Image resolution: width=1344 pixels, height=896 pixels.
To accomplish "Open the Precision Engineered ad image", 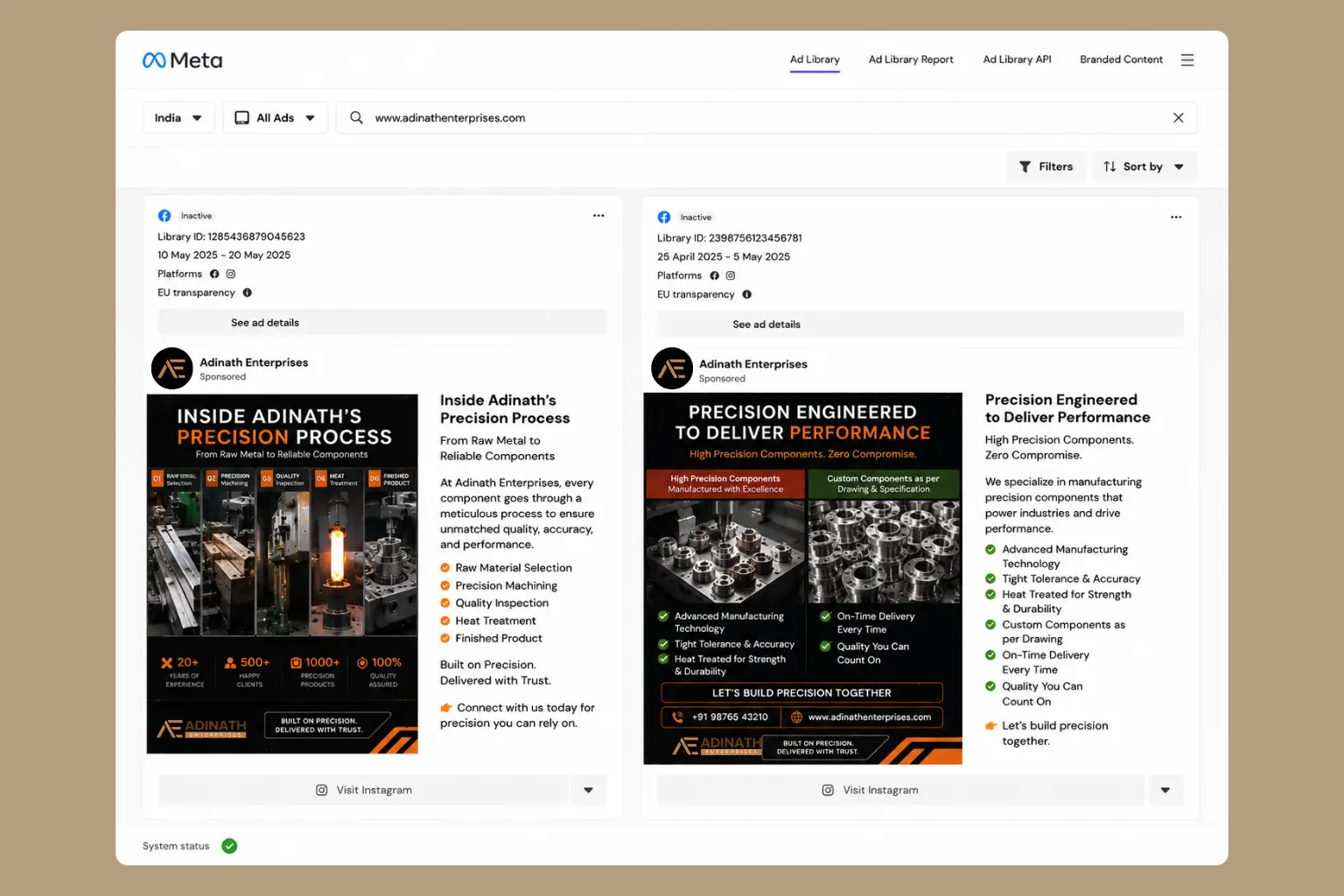I will (x=802, y=578).
